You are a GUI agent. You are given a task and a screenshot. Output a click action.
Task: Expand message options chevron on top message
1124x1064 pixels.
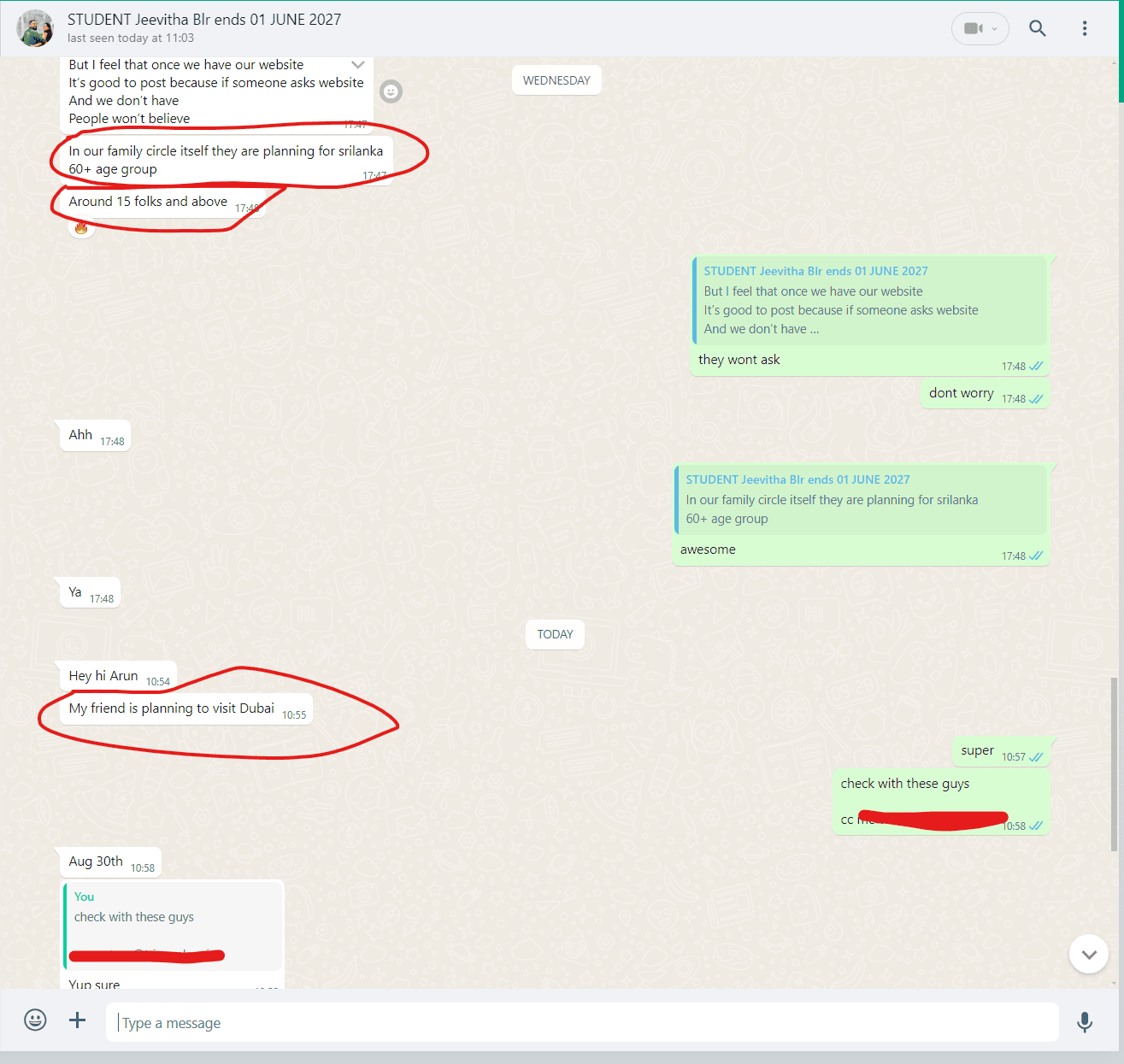[358, 65]
